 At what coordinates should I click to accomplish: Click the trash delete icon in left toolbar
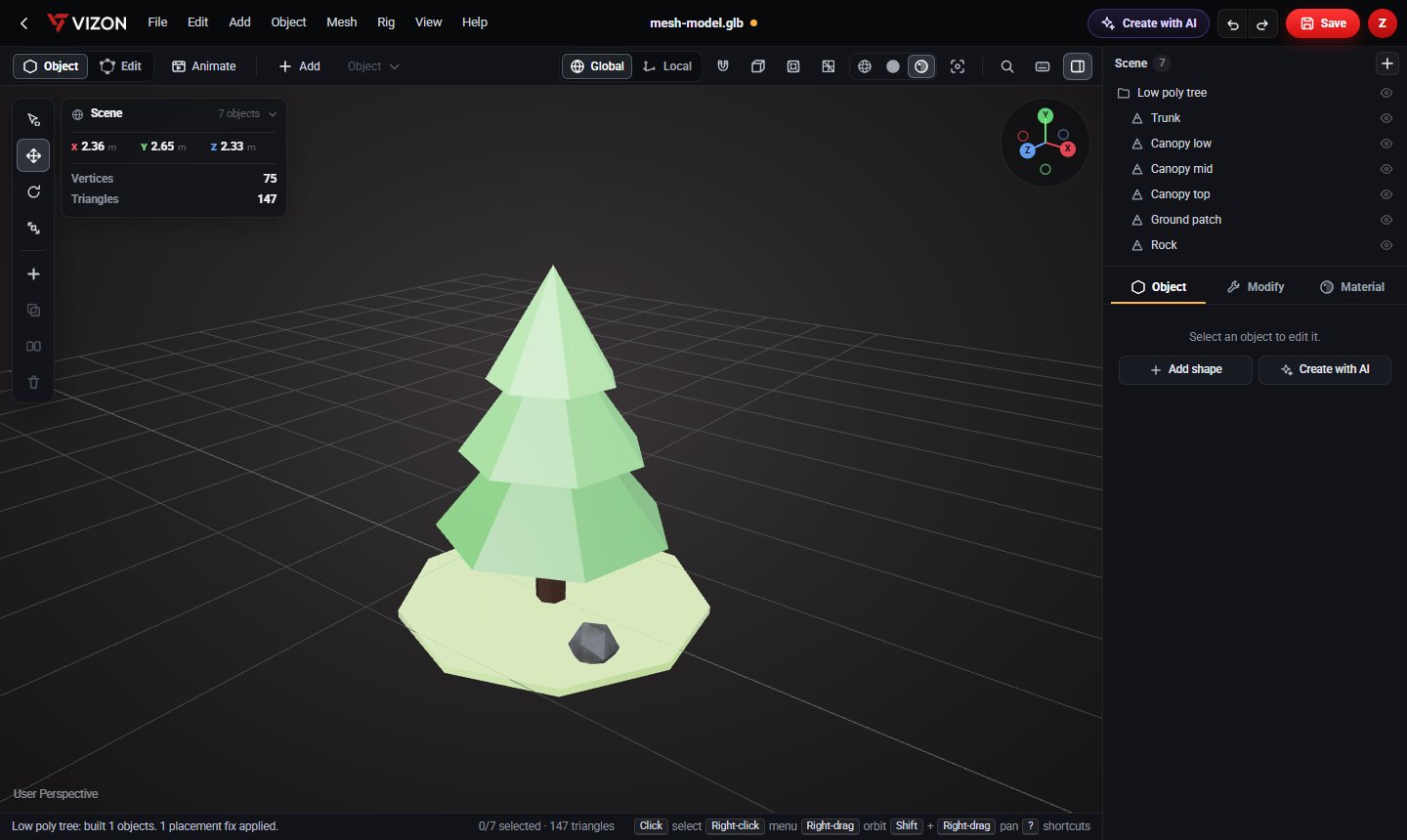tap(33, 383)
